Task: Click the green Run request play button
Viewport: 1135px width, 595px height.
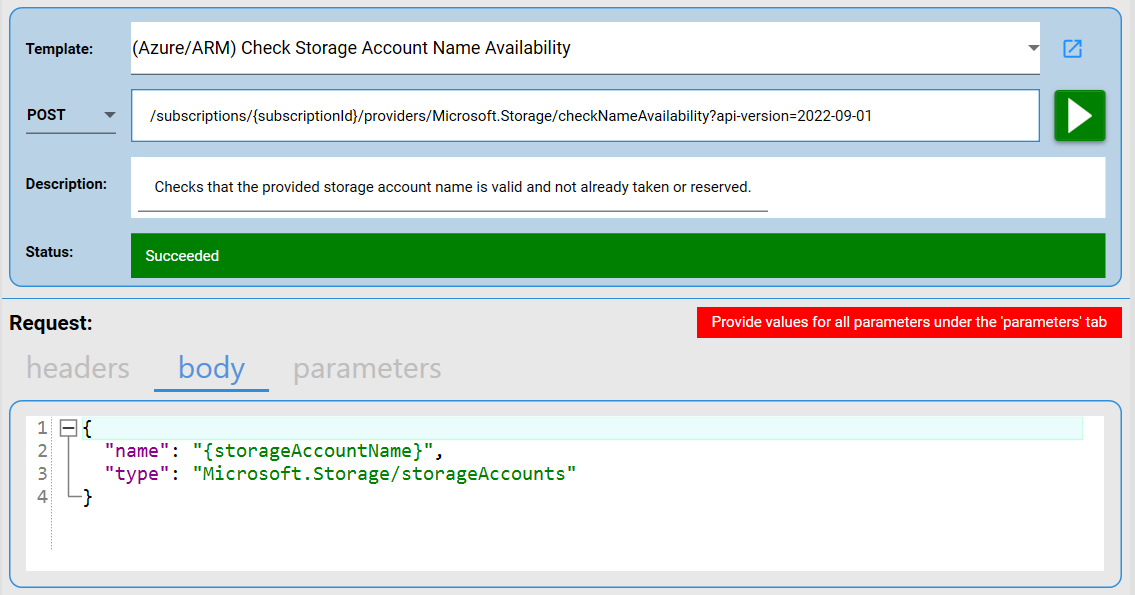Action: point(1079,116)
